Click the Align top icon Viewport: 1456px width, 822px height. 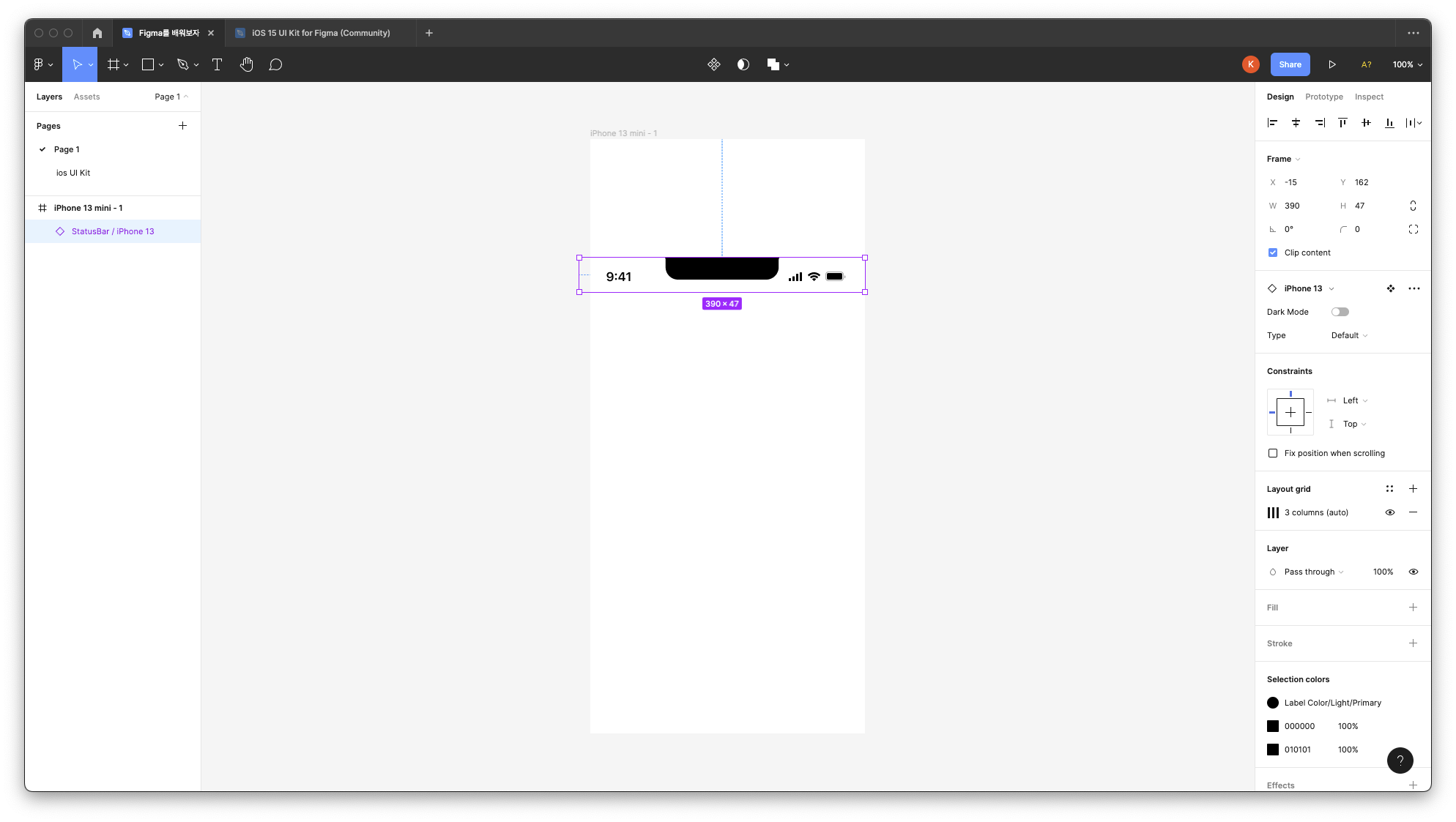pos(1342,123)
